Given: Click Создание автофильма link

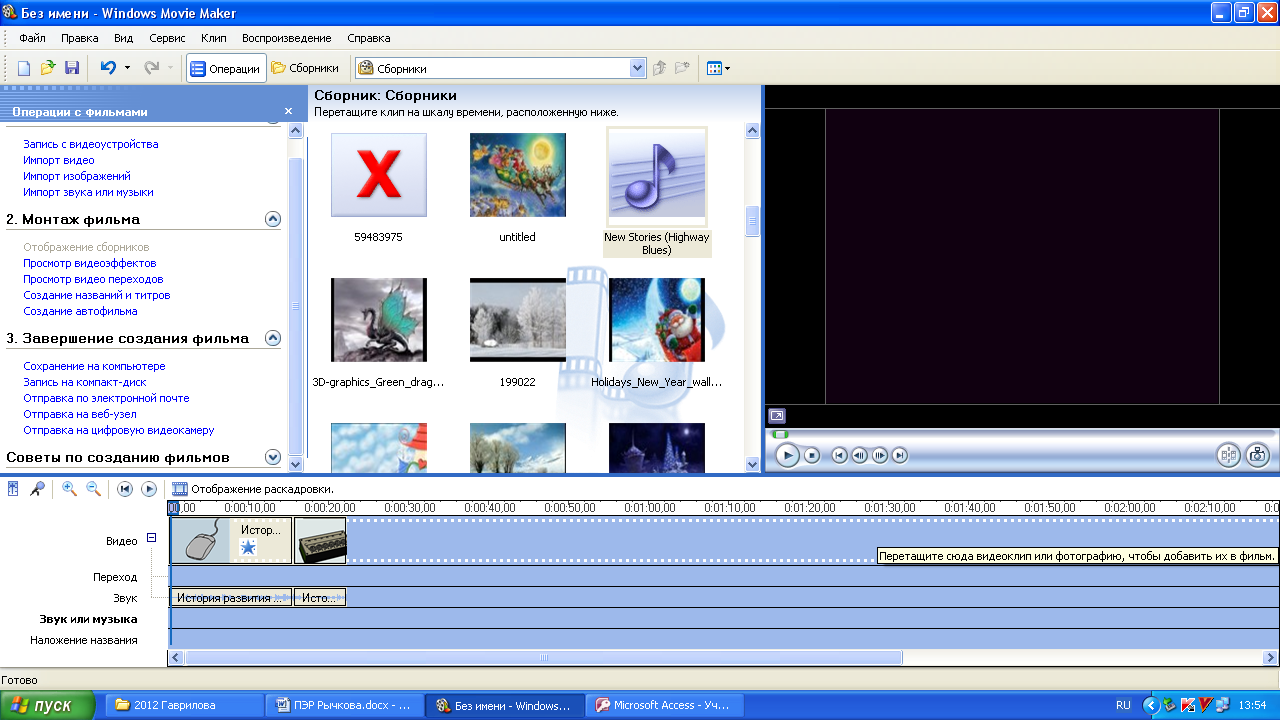Looking at the screenshot, I should pos(80,311).
